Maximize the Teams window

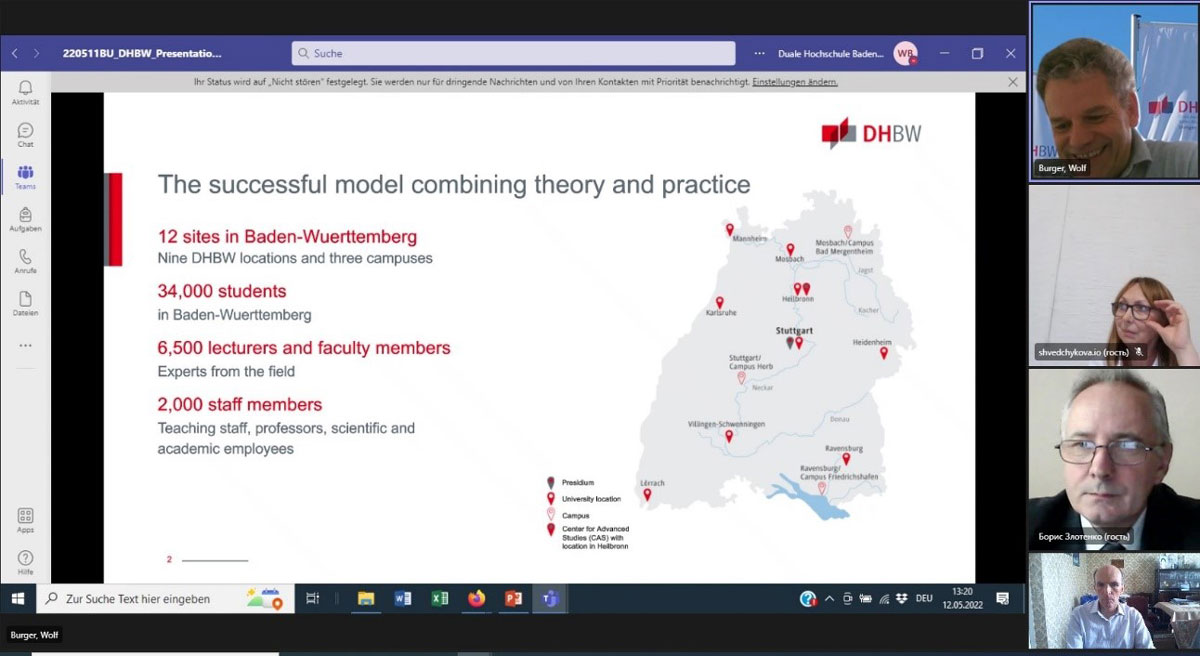point(978,53)
